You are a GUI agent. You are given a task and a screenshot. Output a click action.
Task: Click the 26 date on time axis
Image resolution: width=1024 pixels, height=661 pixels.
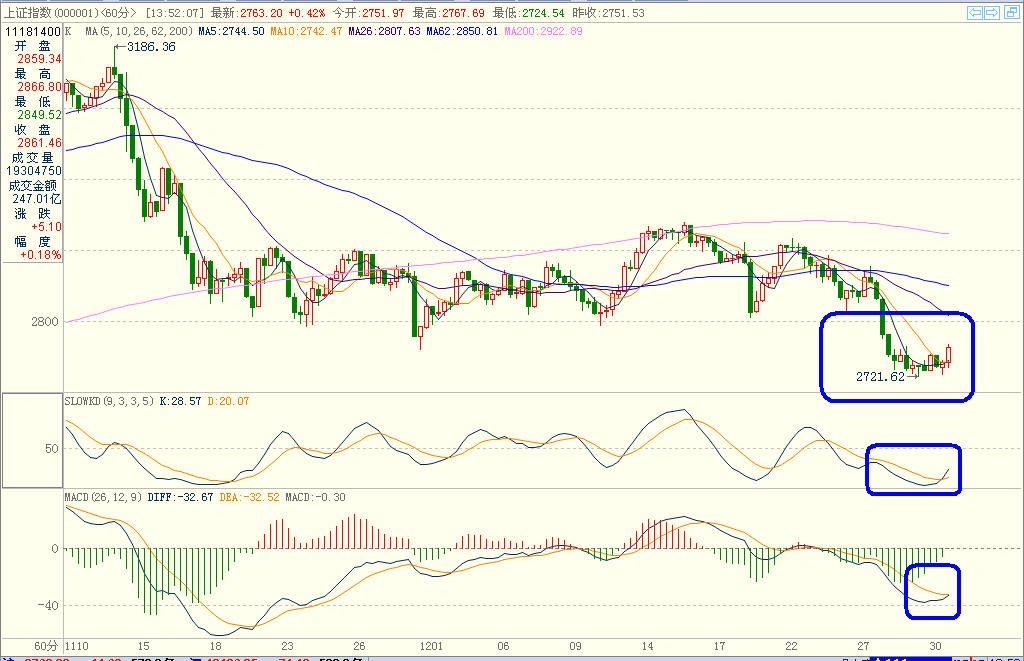[359, 646]
